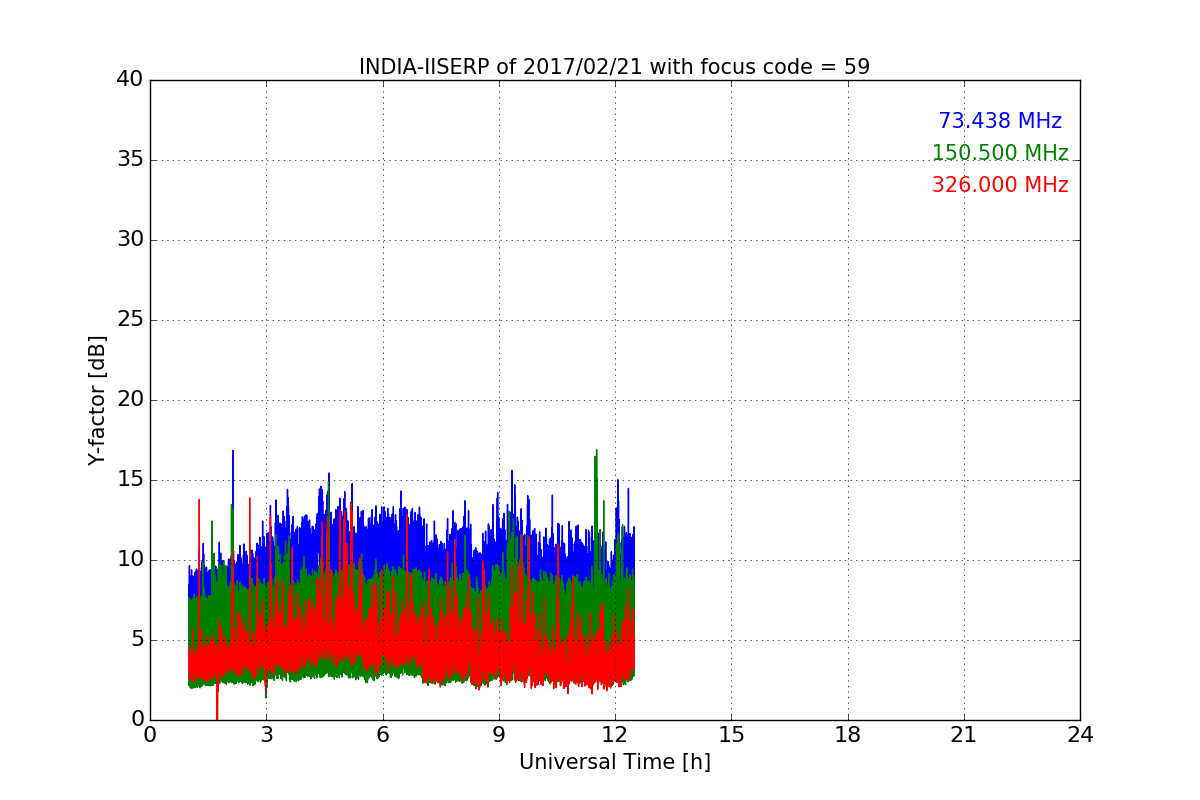The height and width of the screenshot is (800, 1200).
Task: Click x-axis tick label '3'
Action: [266, 735]
